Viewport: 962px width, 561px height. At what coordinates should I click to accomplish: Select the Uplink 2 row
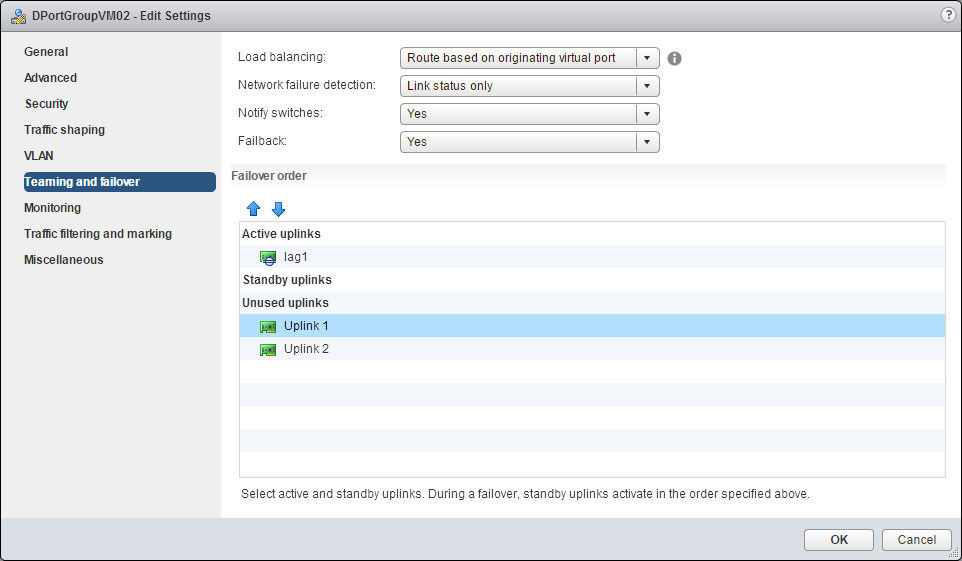(306, 349)
